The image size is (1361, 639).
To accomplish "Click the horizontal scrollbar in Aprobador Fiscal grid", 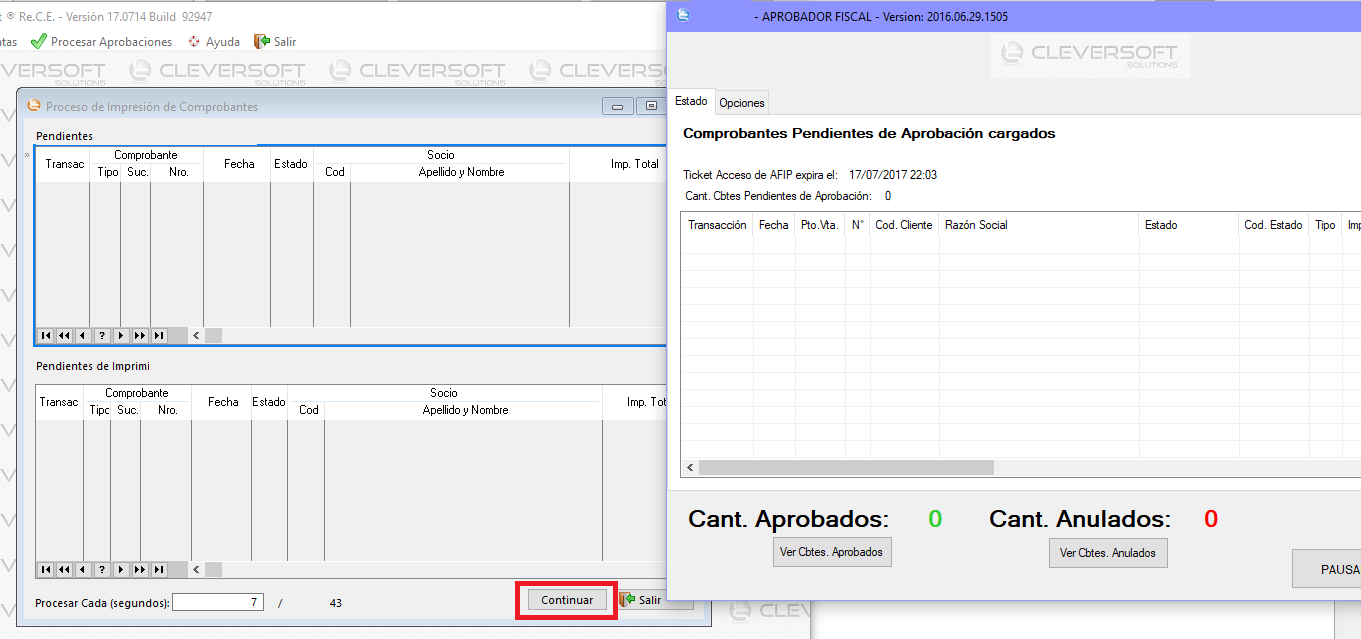I will (846, 468).
